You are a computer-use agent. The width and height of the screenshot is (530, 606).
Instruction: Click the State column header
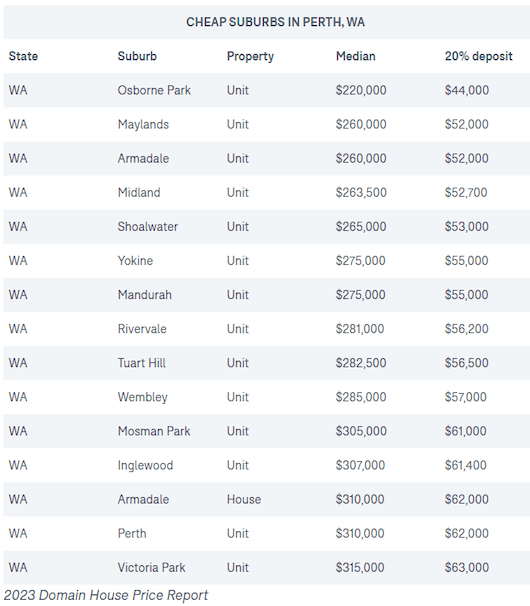click(x=23, y=56)
